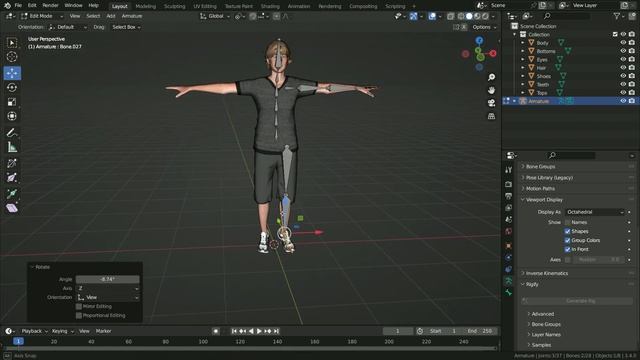Open the Armature menu in viewport header

(132, 16)
